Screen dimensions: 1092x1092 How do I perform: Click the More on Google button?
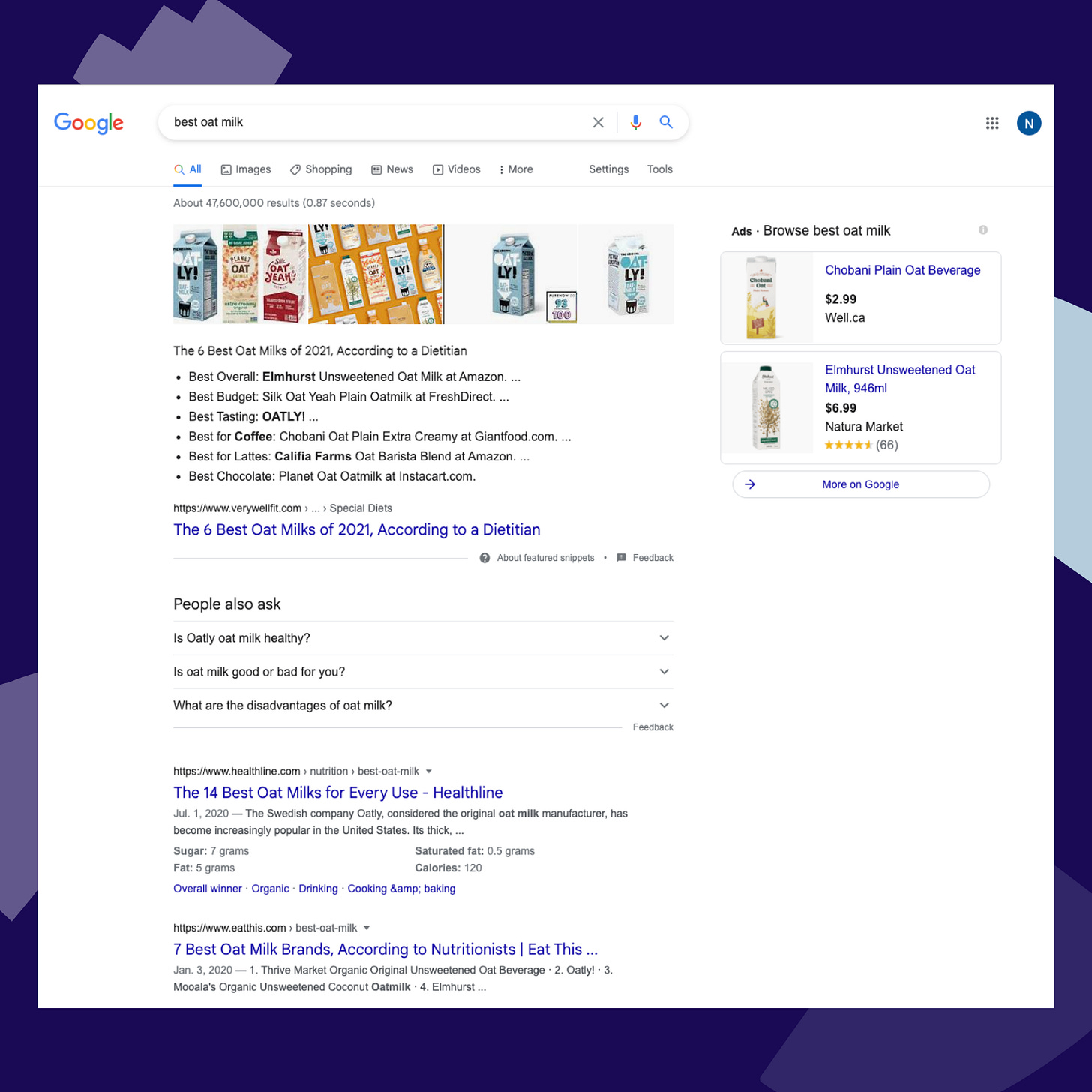[x=861, y=484]
